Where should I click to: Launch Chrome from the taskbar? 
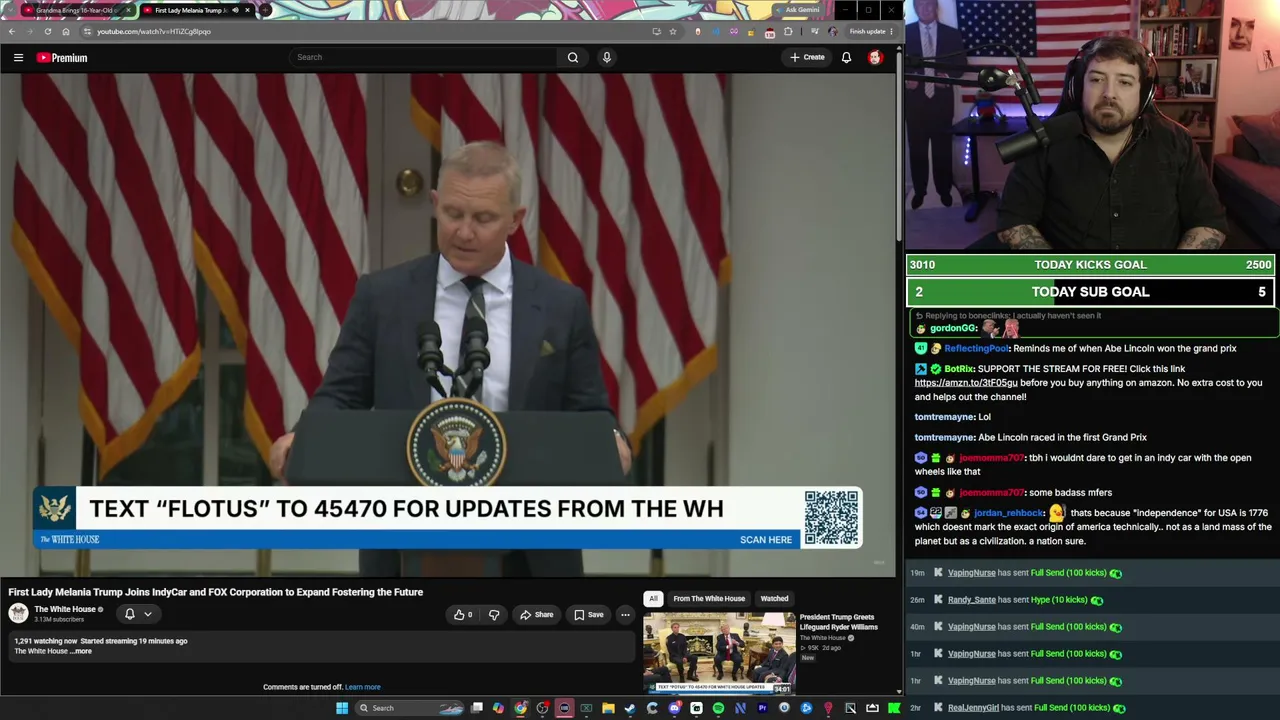(521, 708)
